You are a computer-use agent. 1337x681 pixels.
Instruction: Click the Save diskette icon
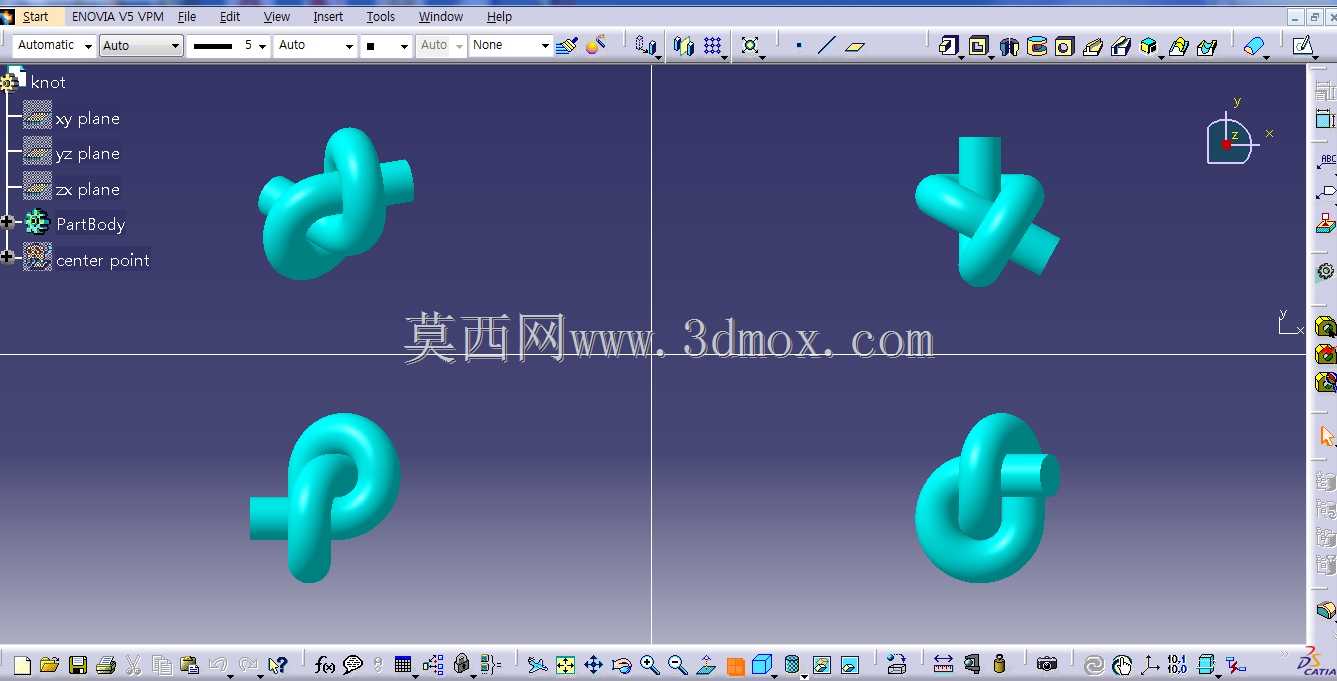[77, 665]
